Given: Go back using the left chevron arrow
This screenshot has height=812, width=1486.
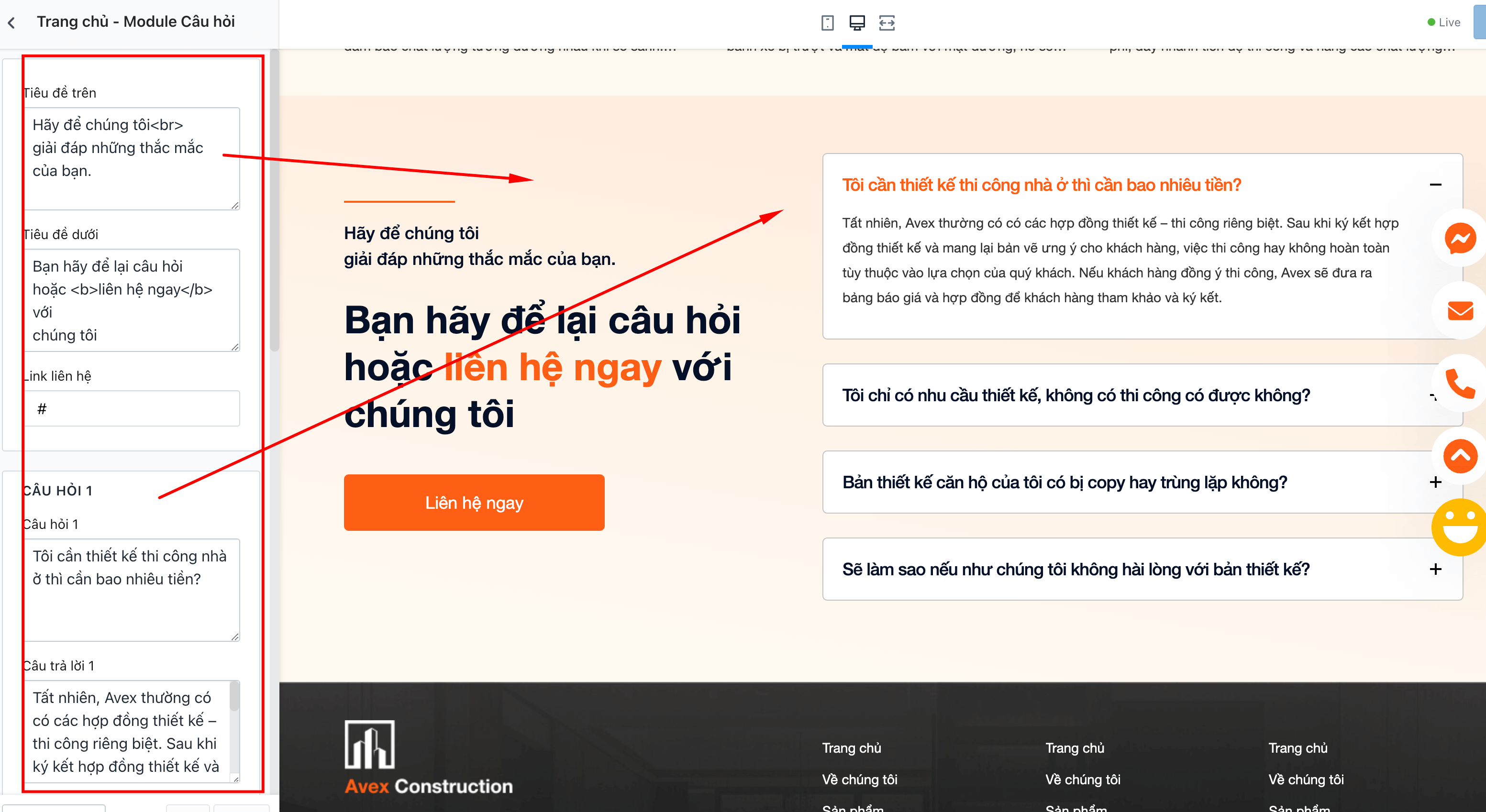Looking at the screenshot, I should pos(11,22).
